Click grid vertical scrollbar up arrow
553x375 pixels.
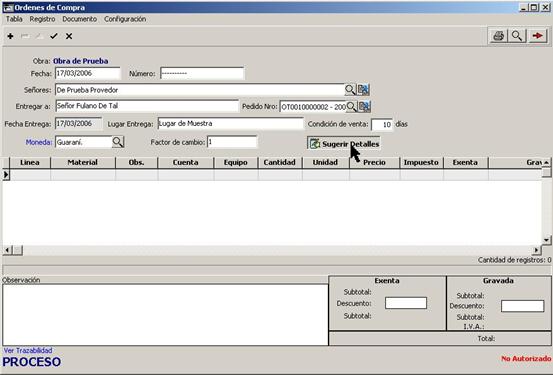(x=546, y=162)
